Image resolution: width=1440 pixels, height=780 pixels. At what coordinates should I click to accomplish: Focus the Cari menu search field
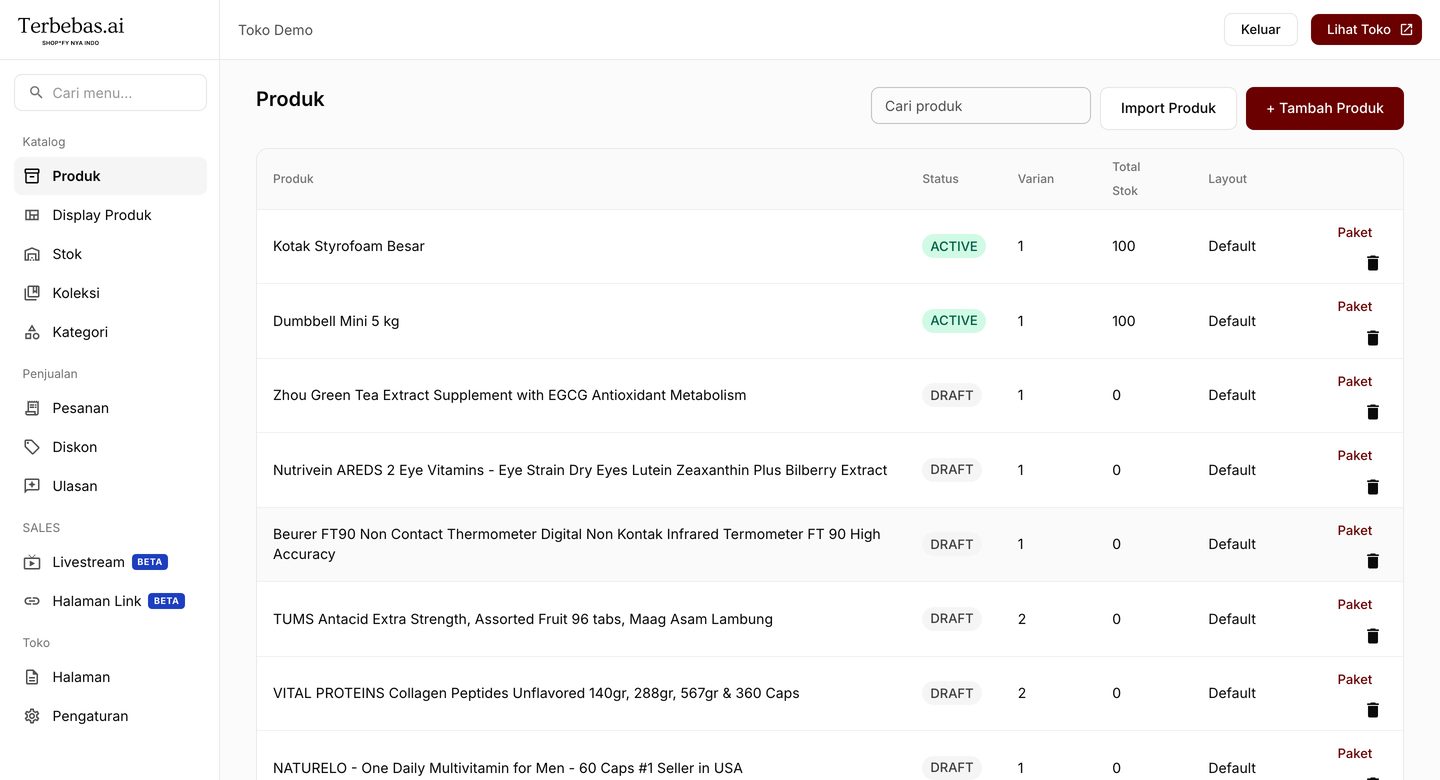coord(110,93)
